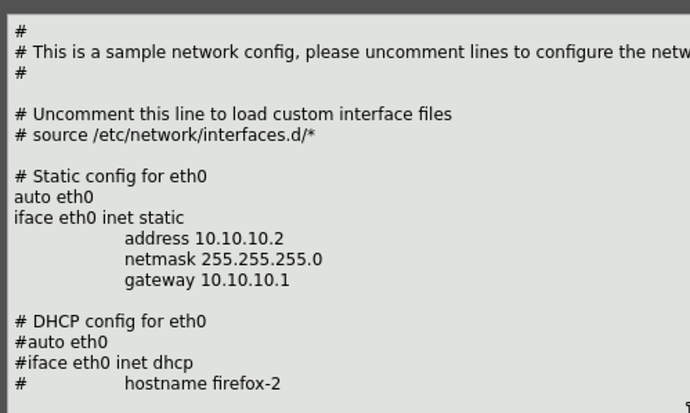Click the text 'firefox-2' in hostname line

coord(246,384)
